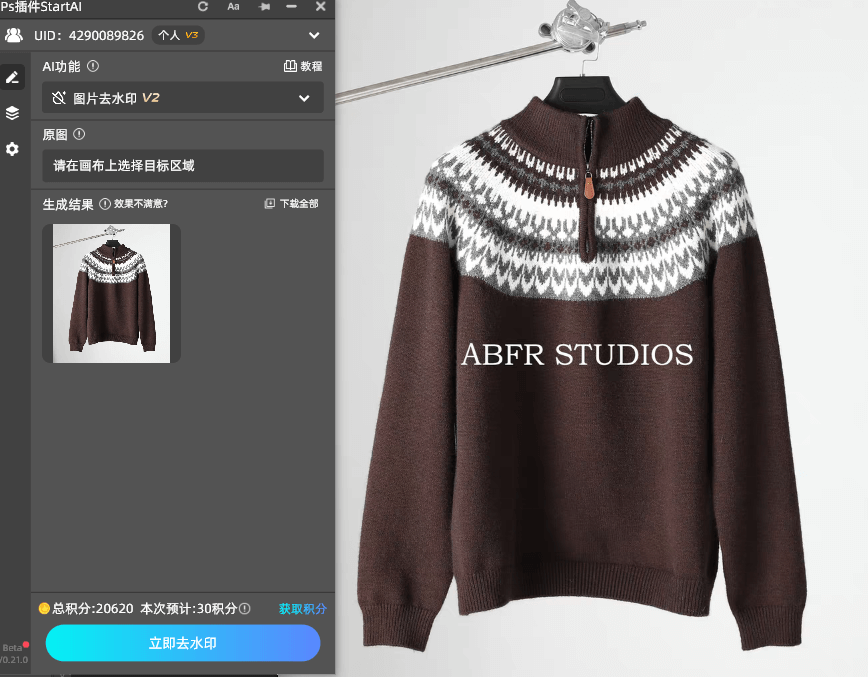Open the 教程 tutorial guide

coord(299,66)
